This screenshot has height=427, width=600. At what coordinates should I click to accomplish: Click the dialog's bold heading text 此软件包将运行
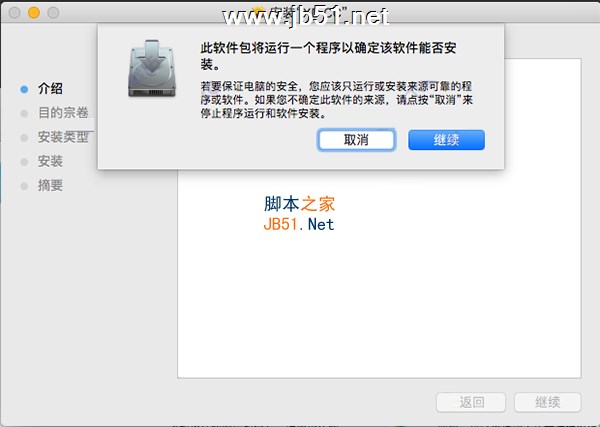[x=328, y=56]
